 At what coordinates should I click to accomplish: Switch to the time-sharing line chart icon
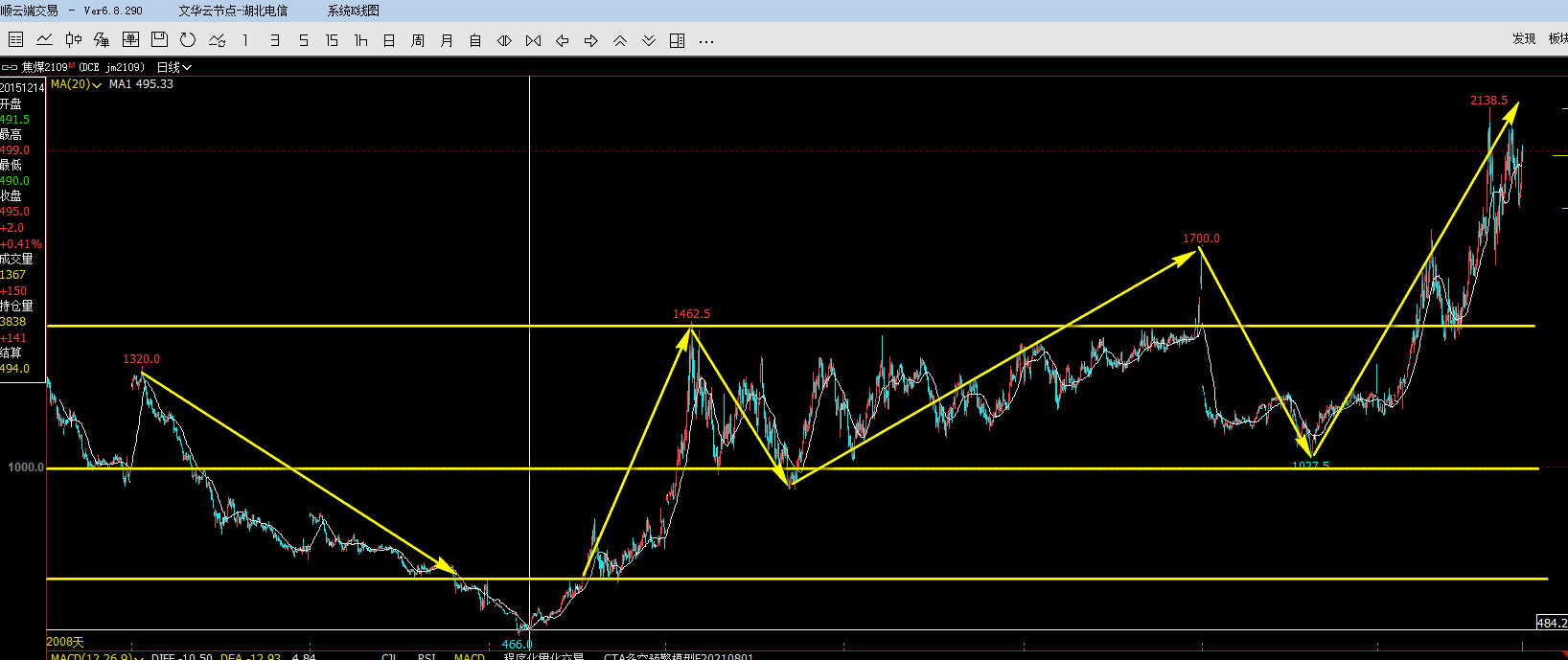(x=44, y=40)
